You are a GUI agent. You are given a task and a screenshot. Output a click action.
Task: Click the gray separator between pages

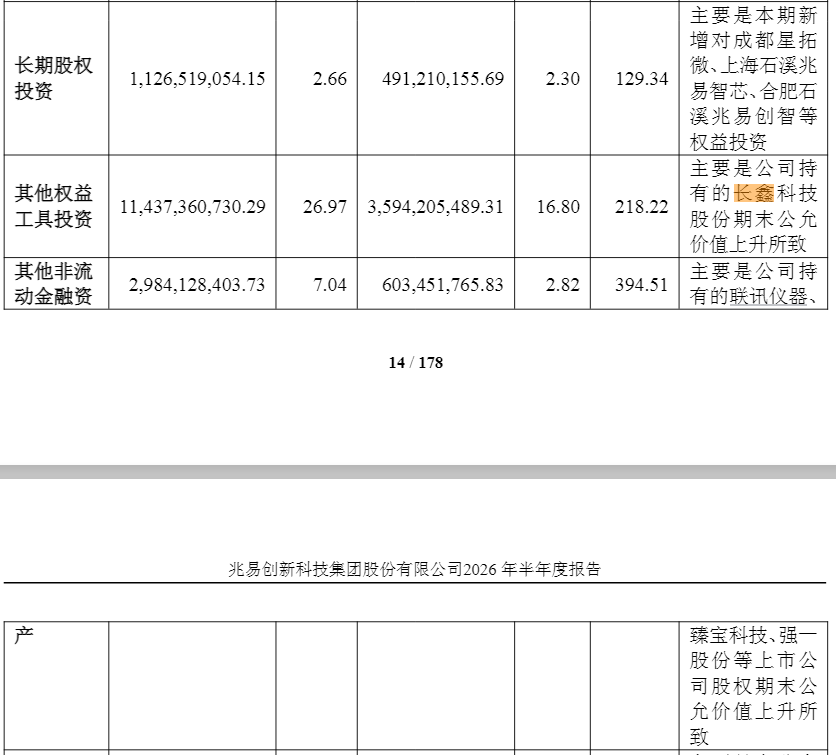[418, 472]
